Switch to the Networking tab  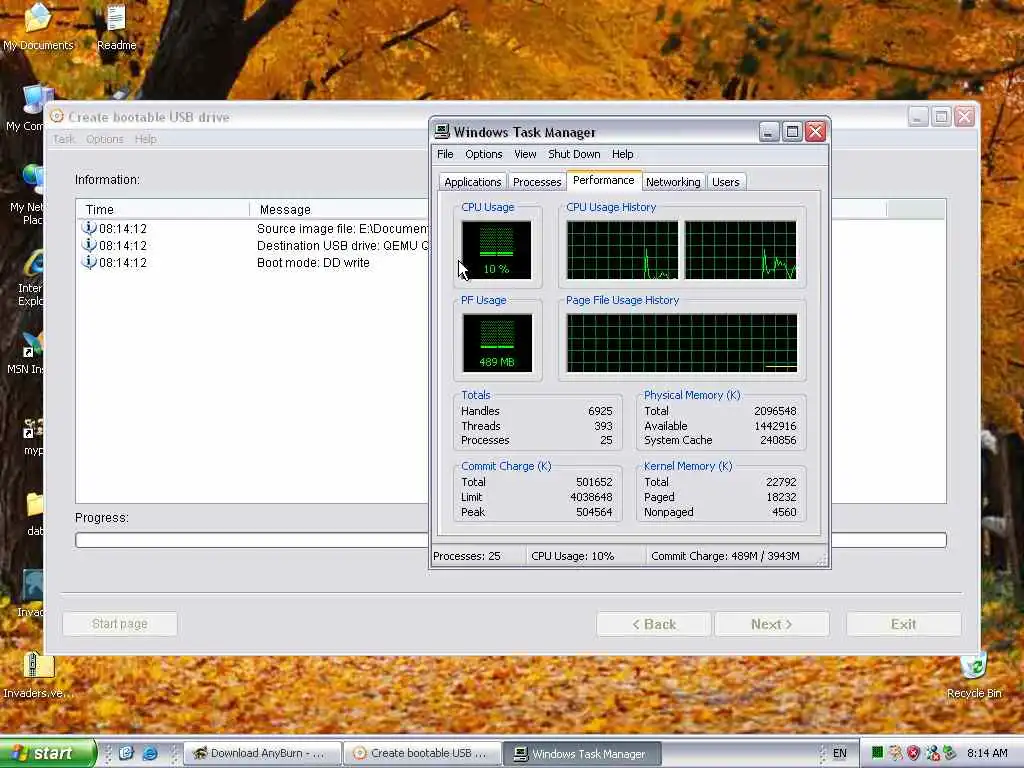[x=673, y=182]
